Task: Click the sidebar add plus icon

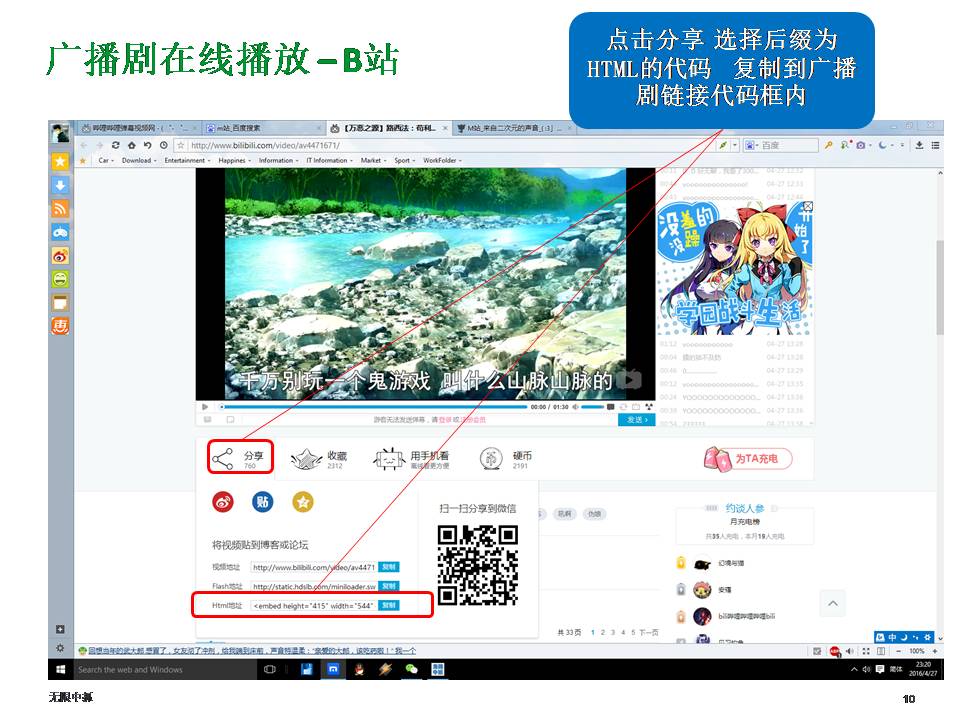Action: tap(60, 629)
